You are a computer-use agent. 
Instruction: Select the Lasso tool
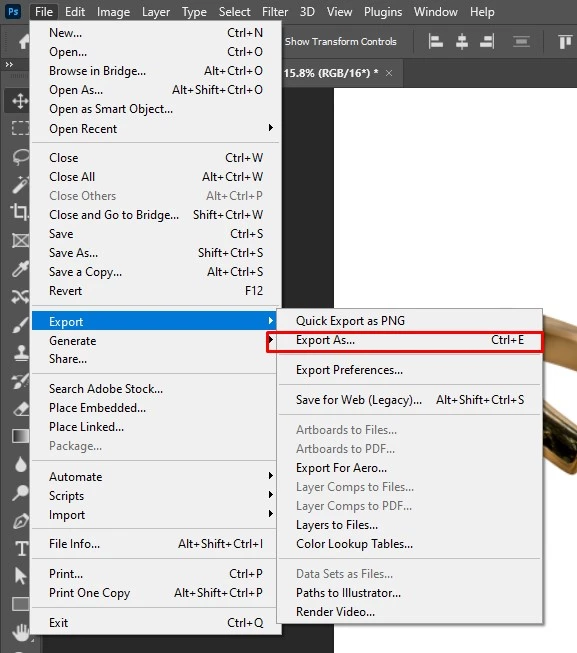tap(19, 157)
